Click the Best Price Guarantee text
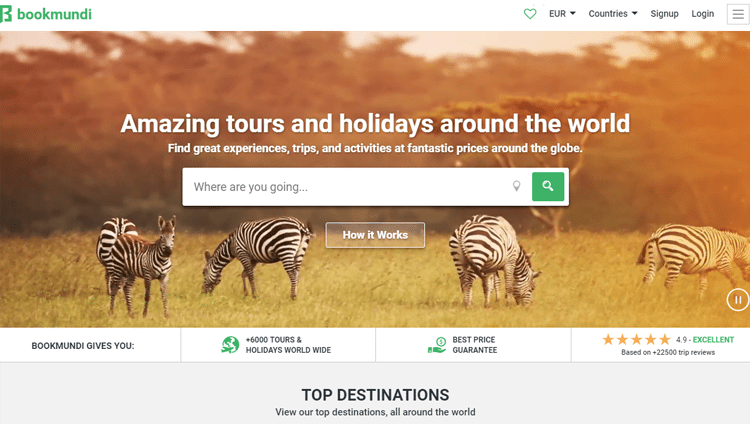Image resolution: width=750 pixels, height=424 pixels. 474,345
